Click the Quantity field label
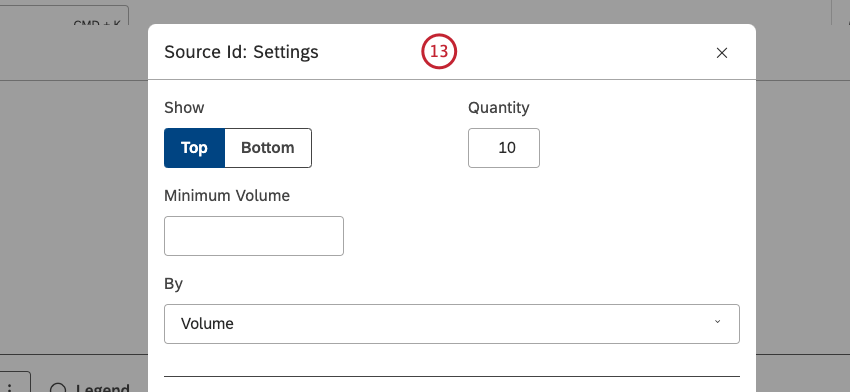The width and height of the screenshot is (850, 392). click(x=499, y=108)
